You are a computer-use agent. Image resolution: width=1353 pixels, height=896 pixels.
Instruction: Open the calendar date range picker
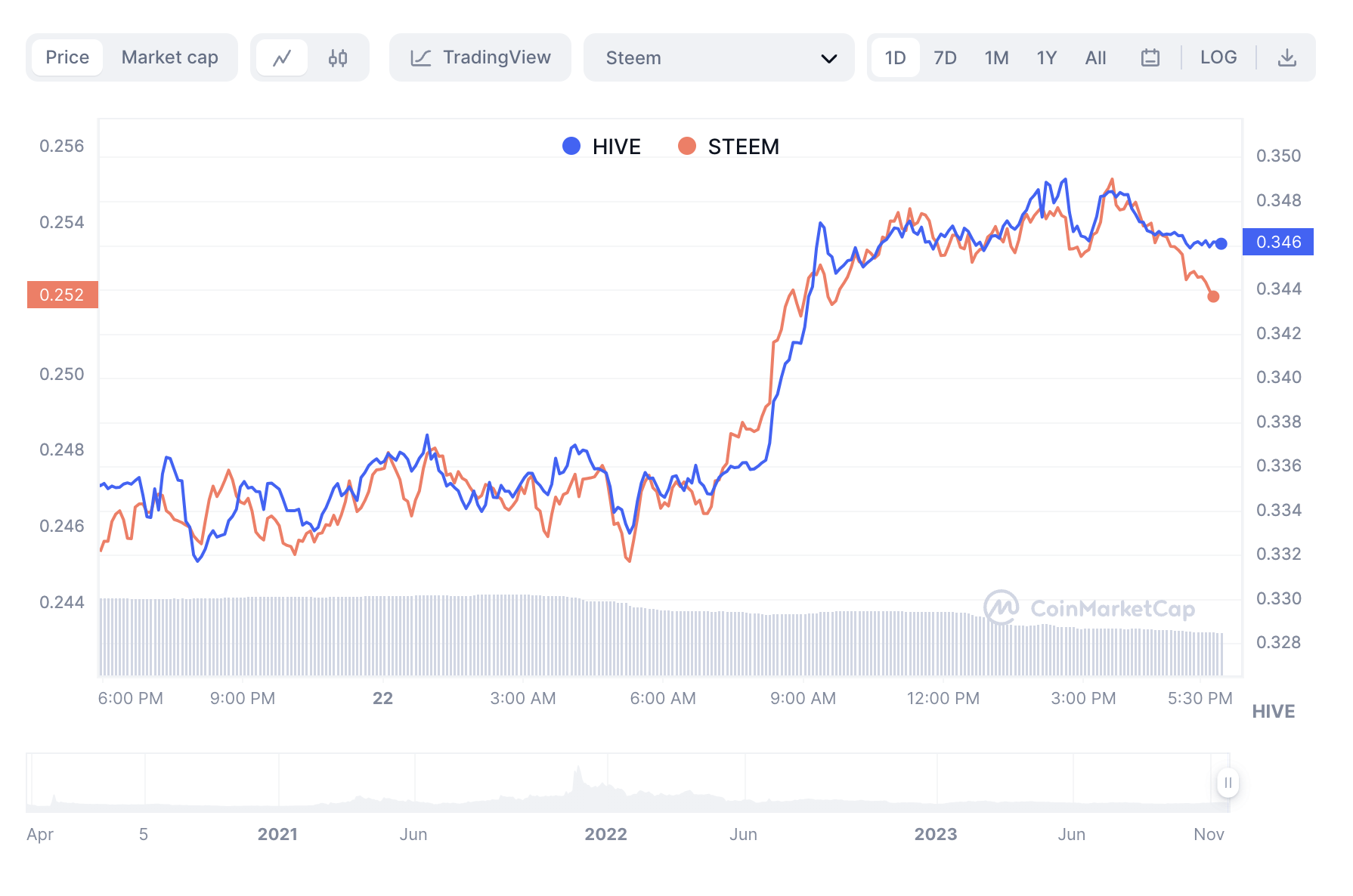point(1150,57)
